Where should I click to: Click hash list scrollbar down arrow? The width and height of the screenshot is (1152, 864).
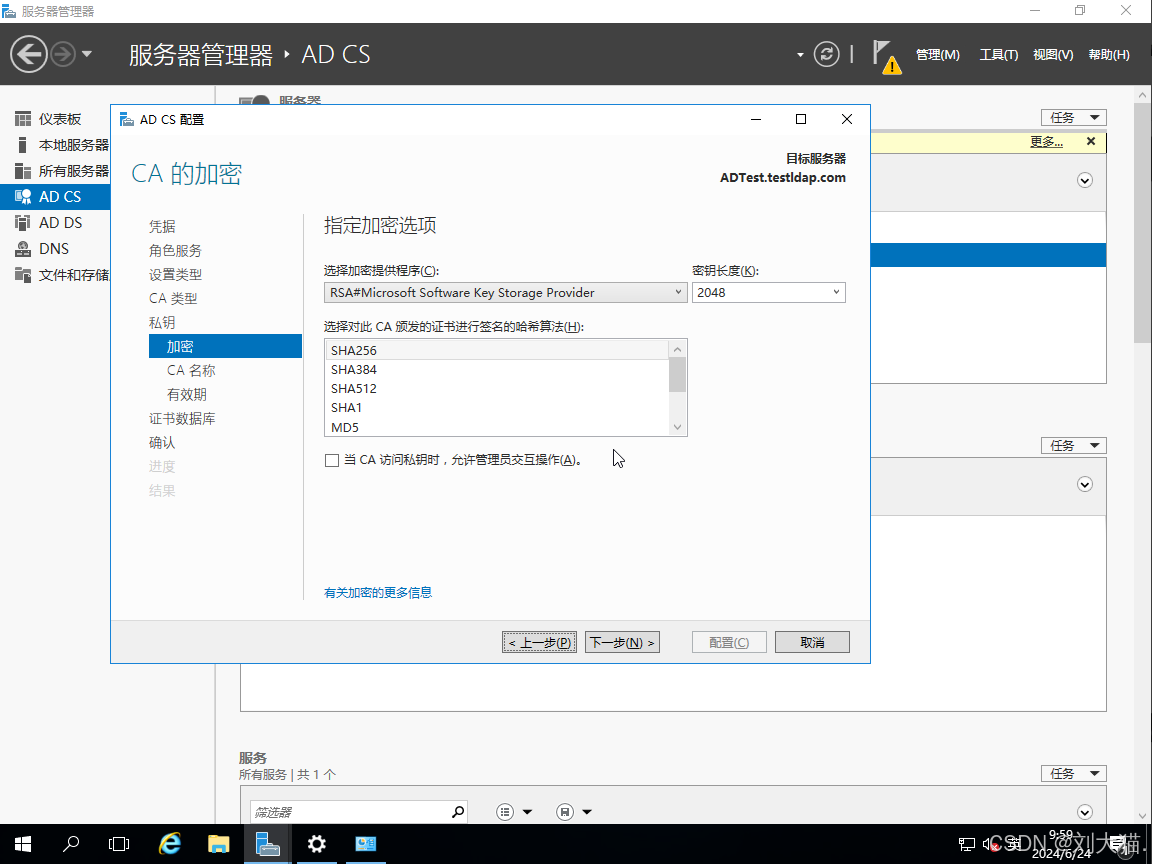[677, 427]
